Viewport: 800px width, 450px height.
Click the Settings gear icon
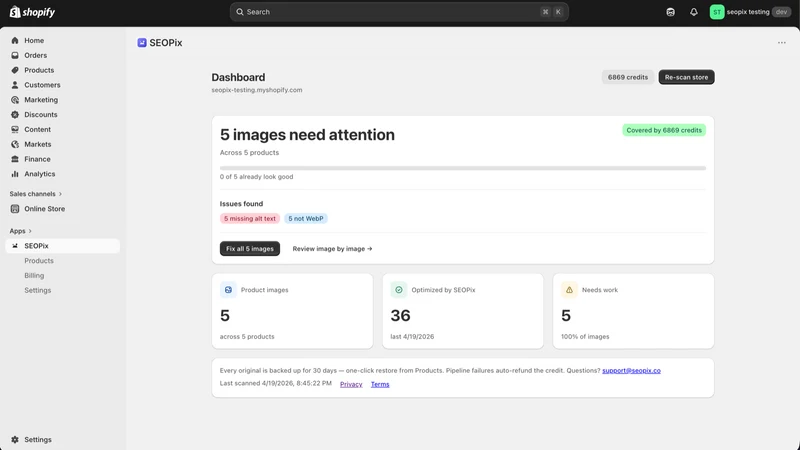[15, 439]
